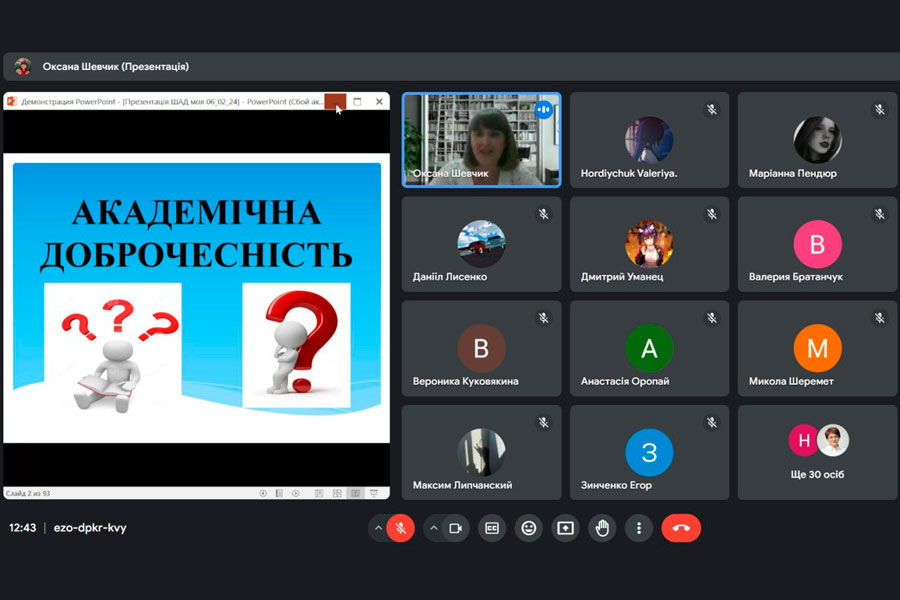Raise hand in the meeting

[x=602, y=528]
